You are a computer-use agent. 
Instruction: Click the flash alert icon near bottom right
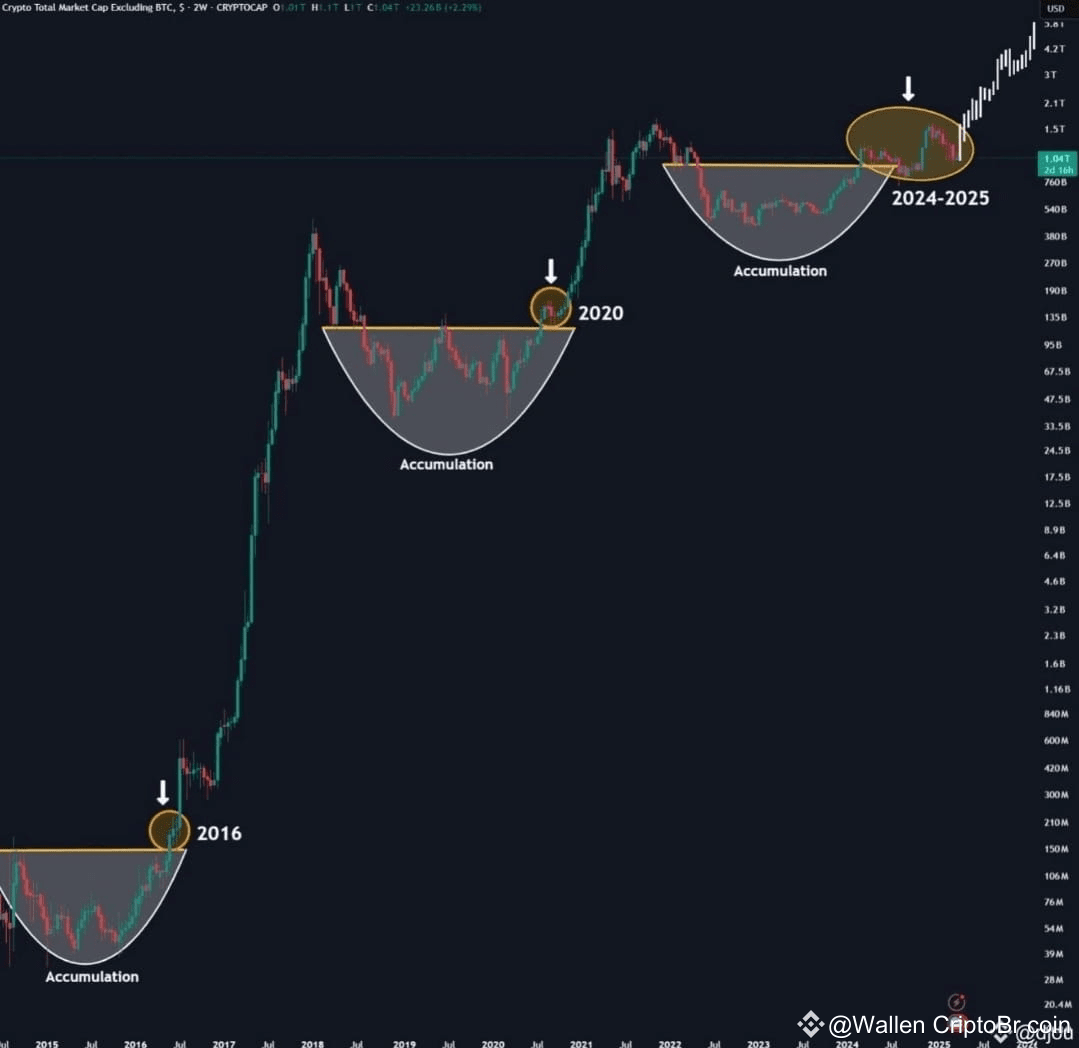click(956, 1003)
